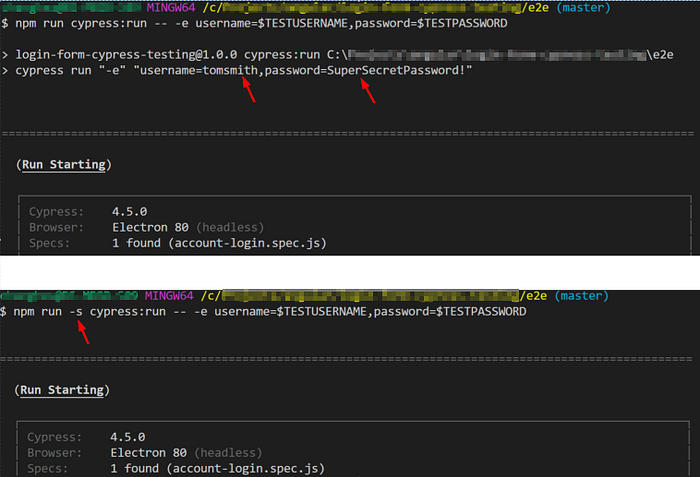Viewport: 700px width, 477px height.
Task: Click '(headless)' label in top terminal
Action: [230, 227]
